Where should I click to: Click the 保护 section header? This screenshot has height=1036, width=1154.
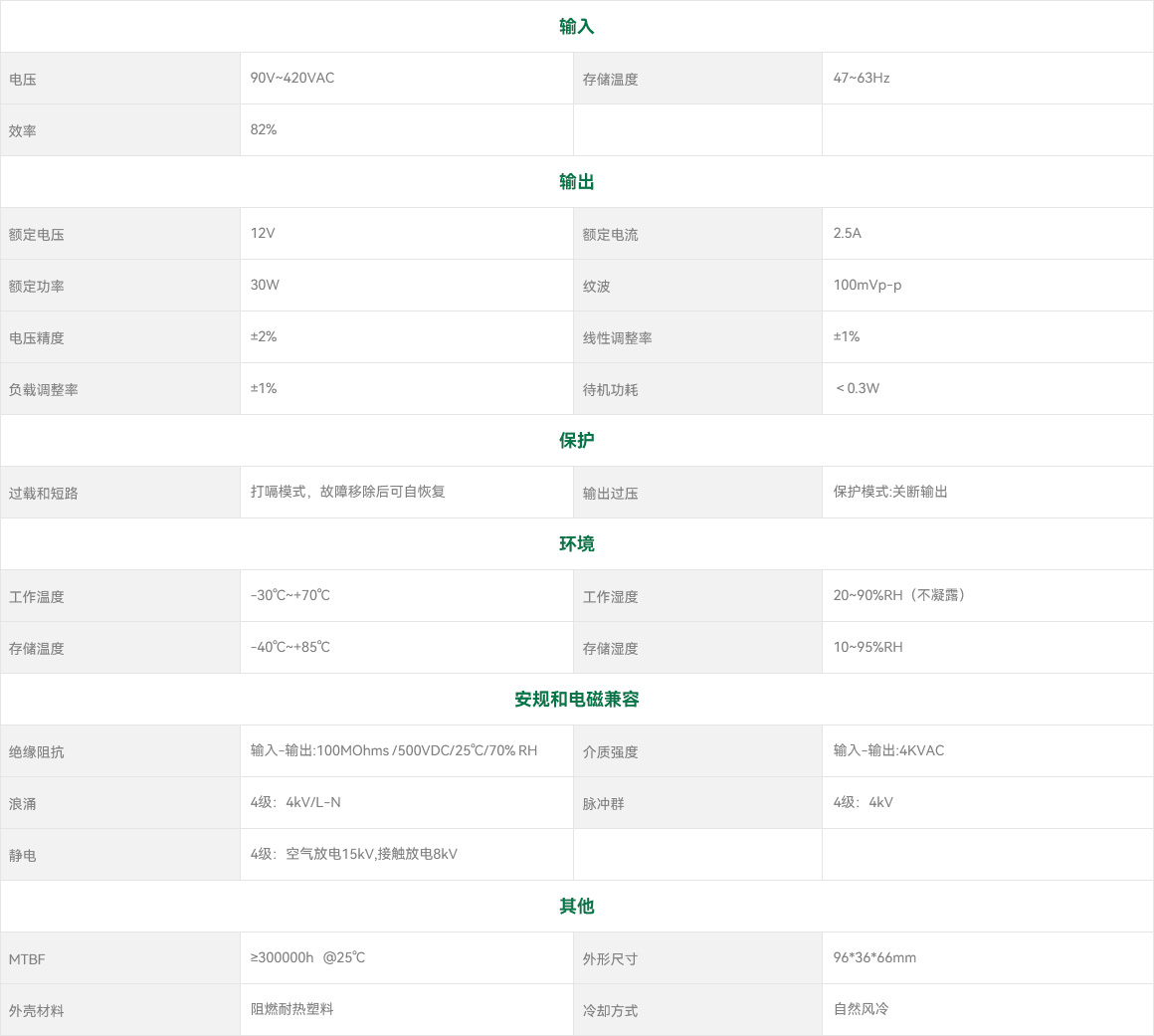[576, 441]
